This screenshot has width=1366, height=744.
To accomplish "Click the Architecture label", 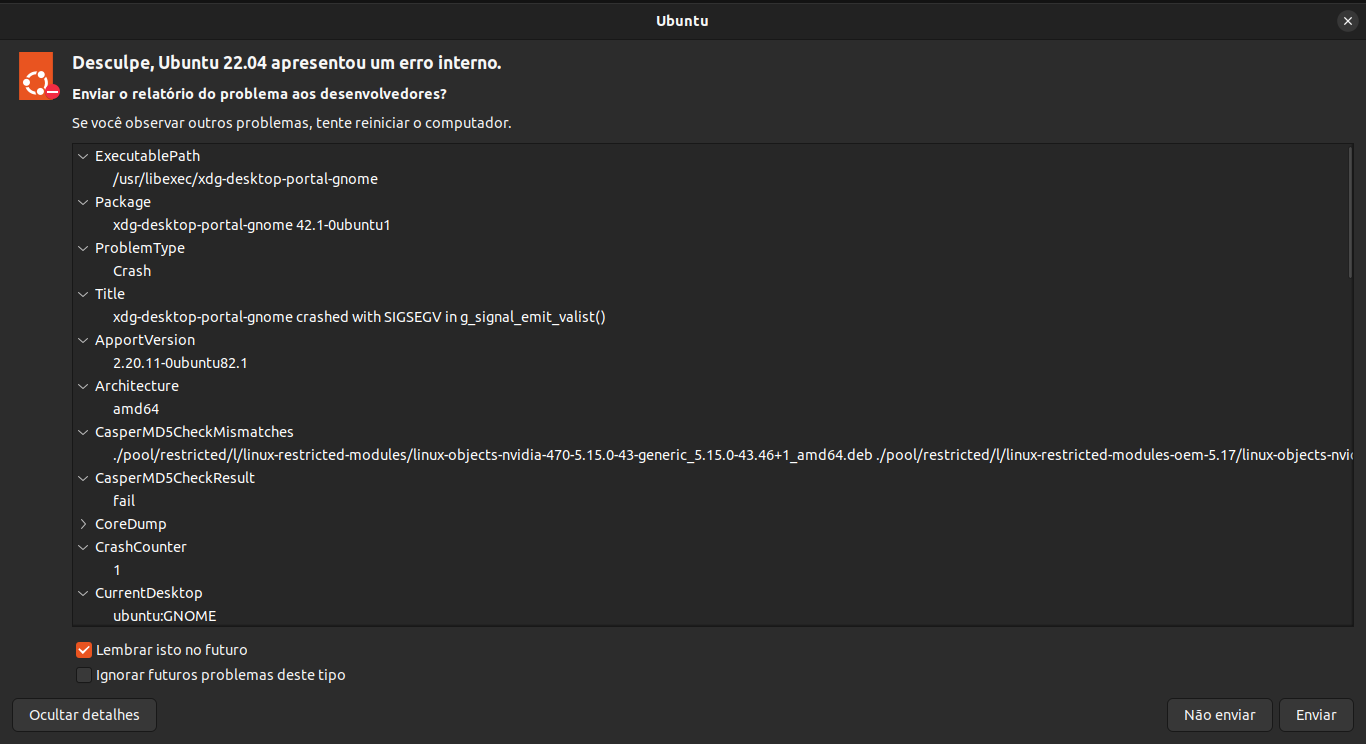I will pyautogui.click(x=137, y=386).
